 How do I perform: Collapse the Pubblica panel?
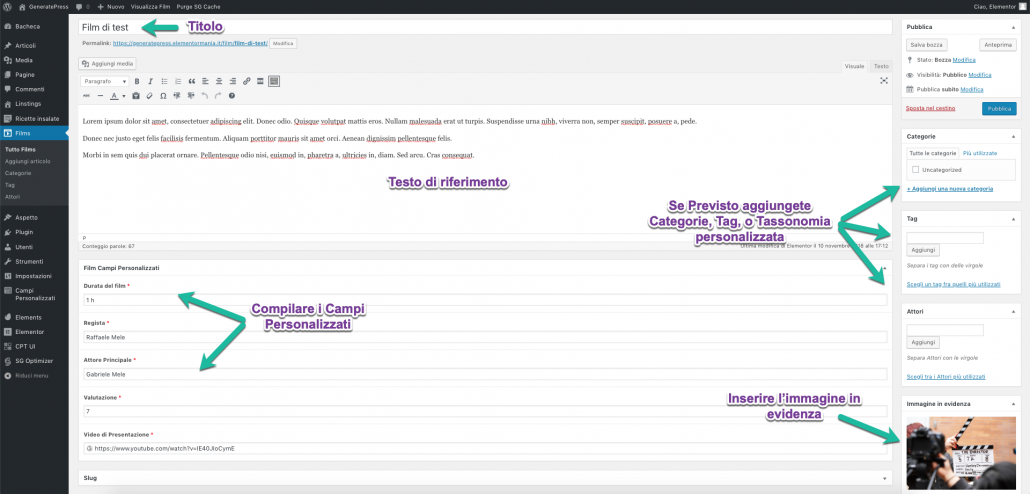click(1011, 27)
